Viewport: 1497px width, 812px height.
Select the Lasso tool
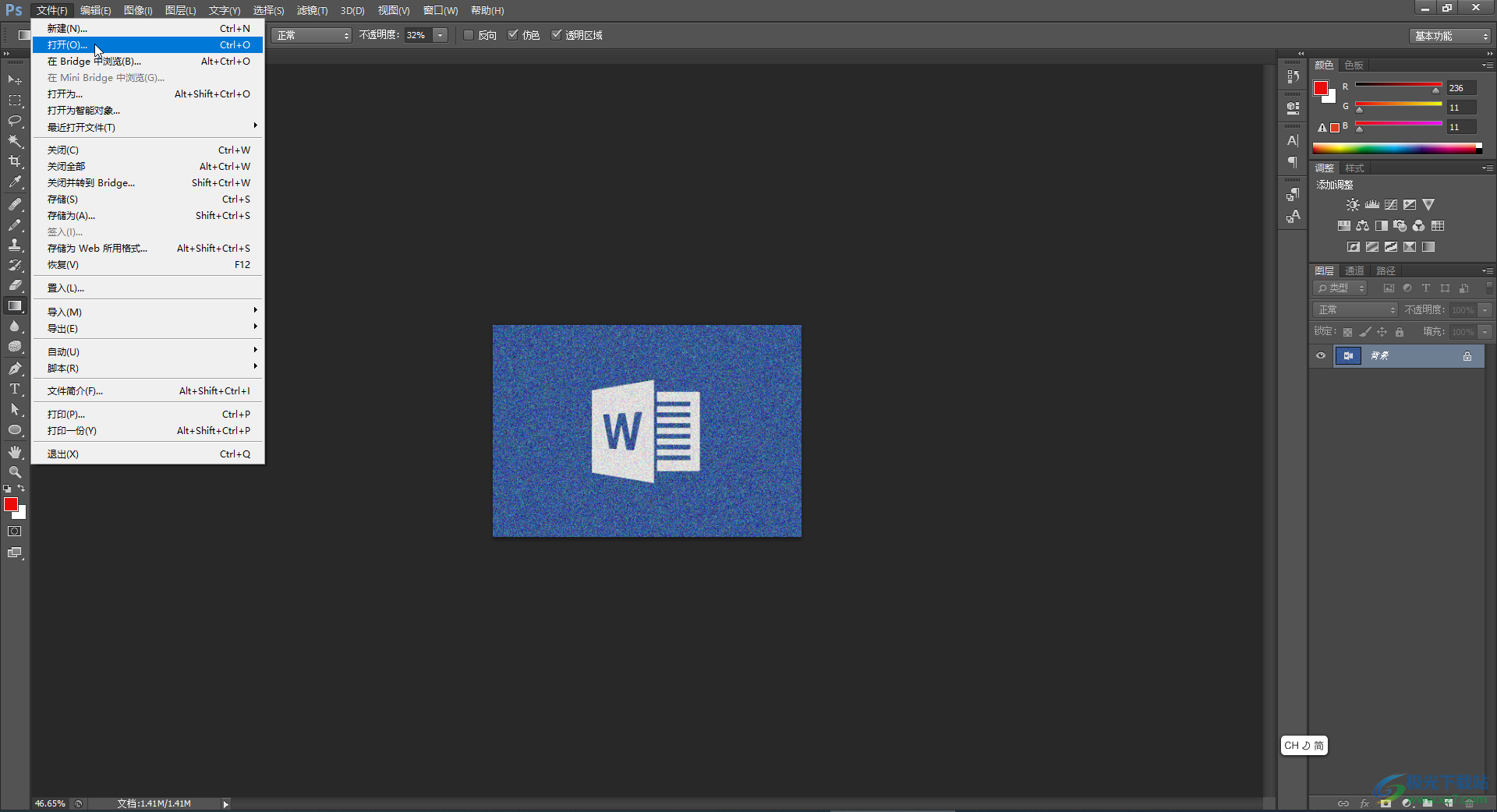(15, 121)
